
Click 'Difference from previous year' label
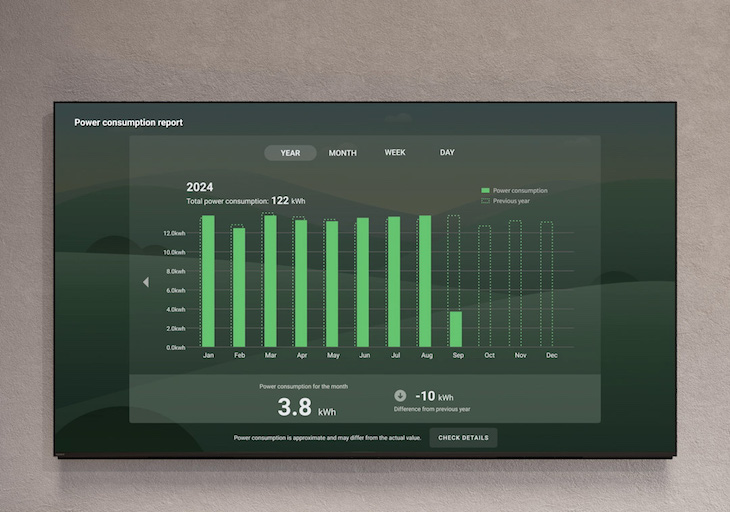pos(432,409)
